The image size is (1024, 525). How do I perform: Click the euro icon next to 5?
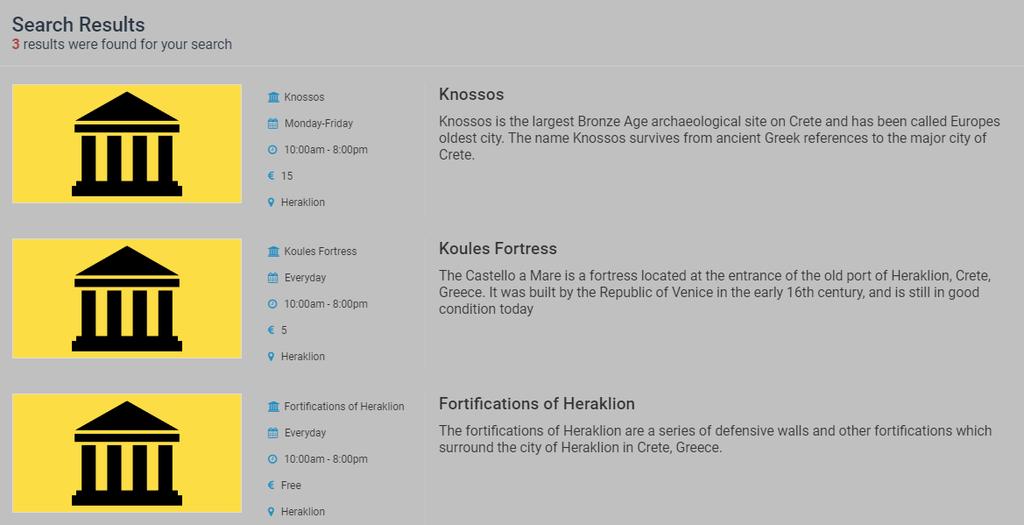point(272,330)
